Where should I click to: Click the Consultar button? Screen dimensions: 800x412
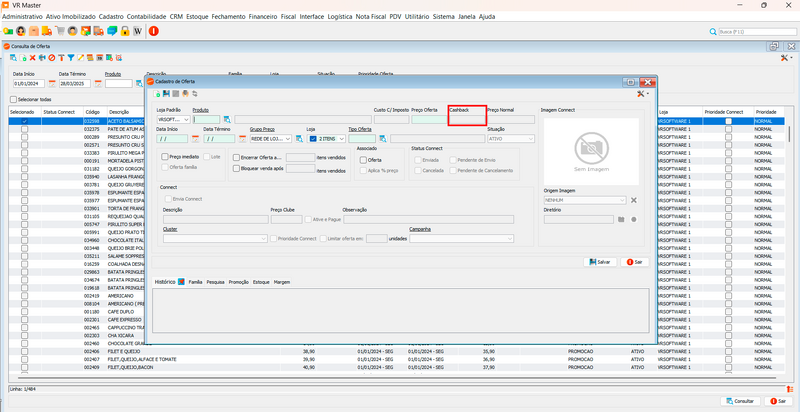pos(740,401)
